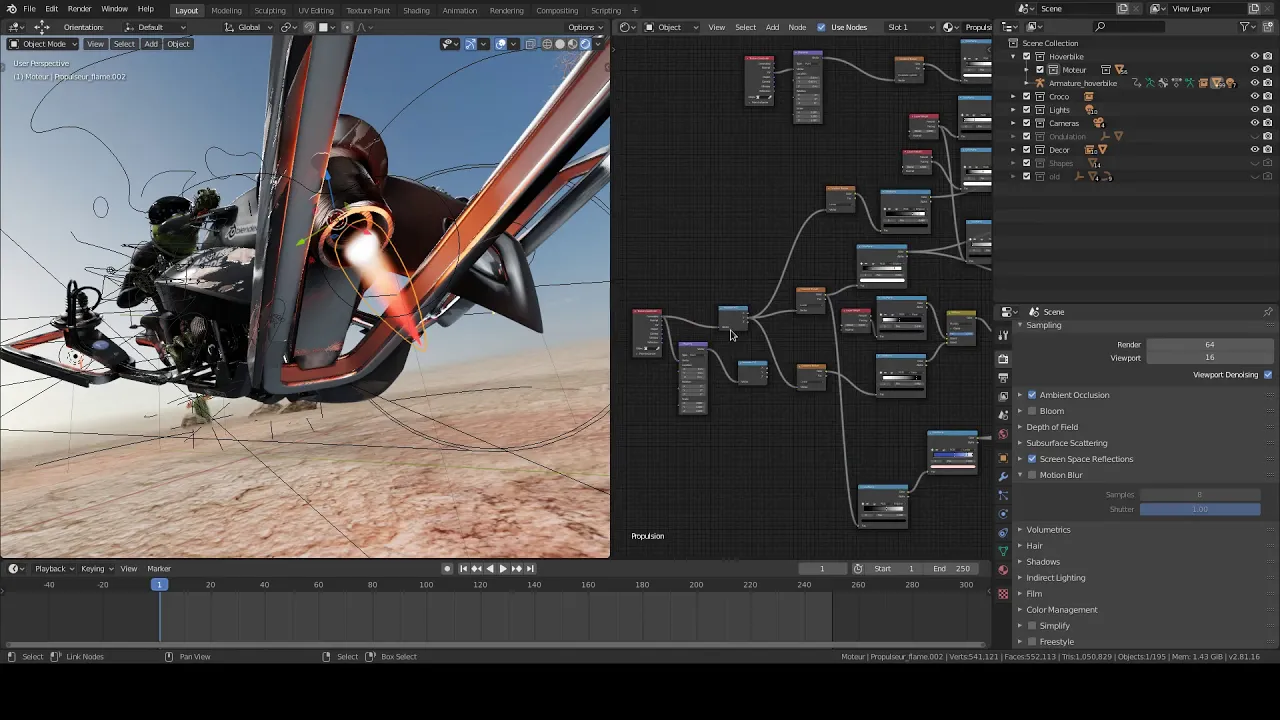Viewport: 1280px width, 720px height.
Task: Click jump to start frame button
Action: pyautogui.click(x=463, y=569)
